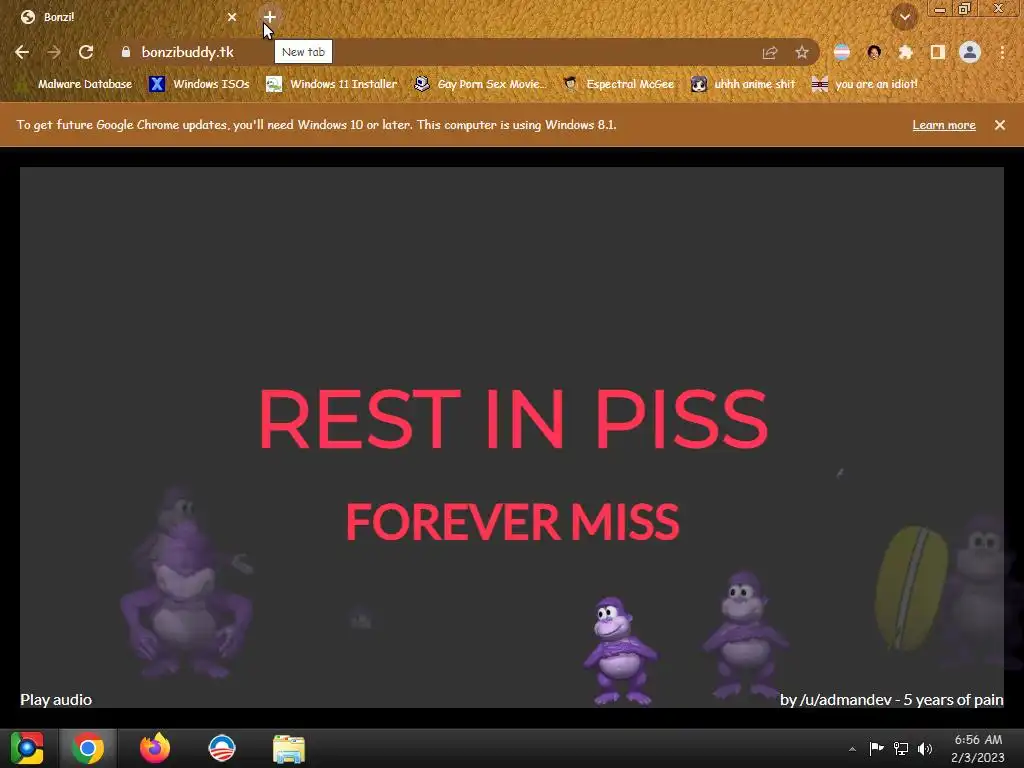Click the forward navigation arrow
The width and height of the screenshot is (1024, 768).
[54, 52]
